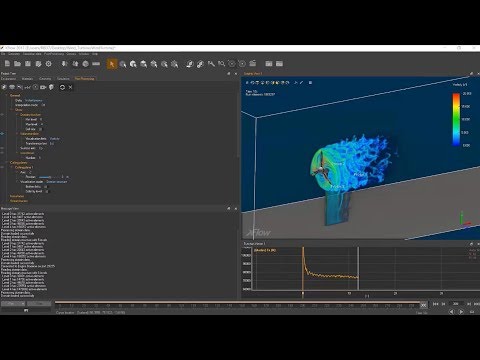Viewport: 480px width, 360px height.
Task: Click the timeline slider handle at track end
Action: (423, 305)
